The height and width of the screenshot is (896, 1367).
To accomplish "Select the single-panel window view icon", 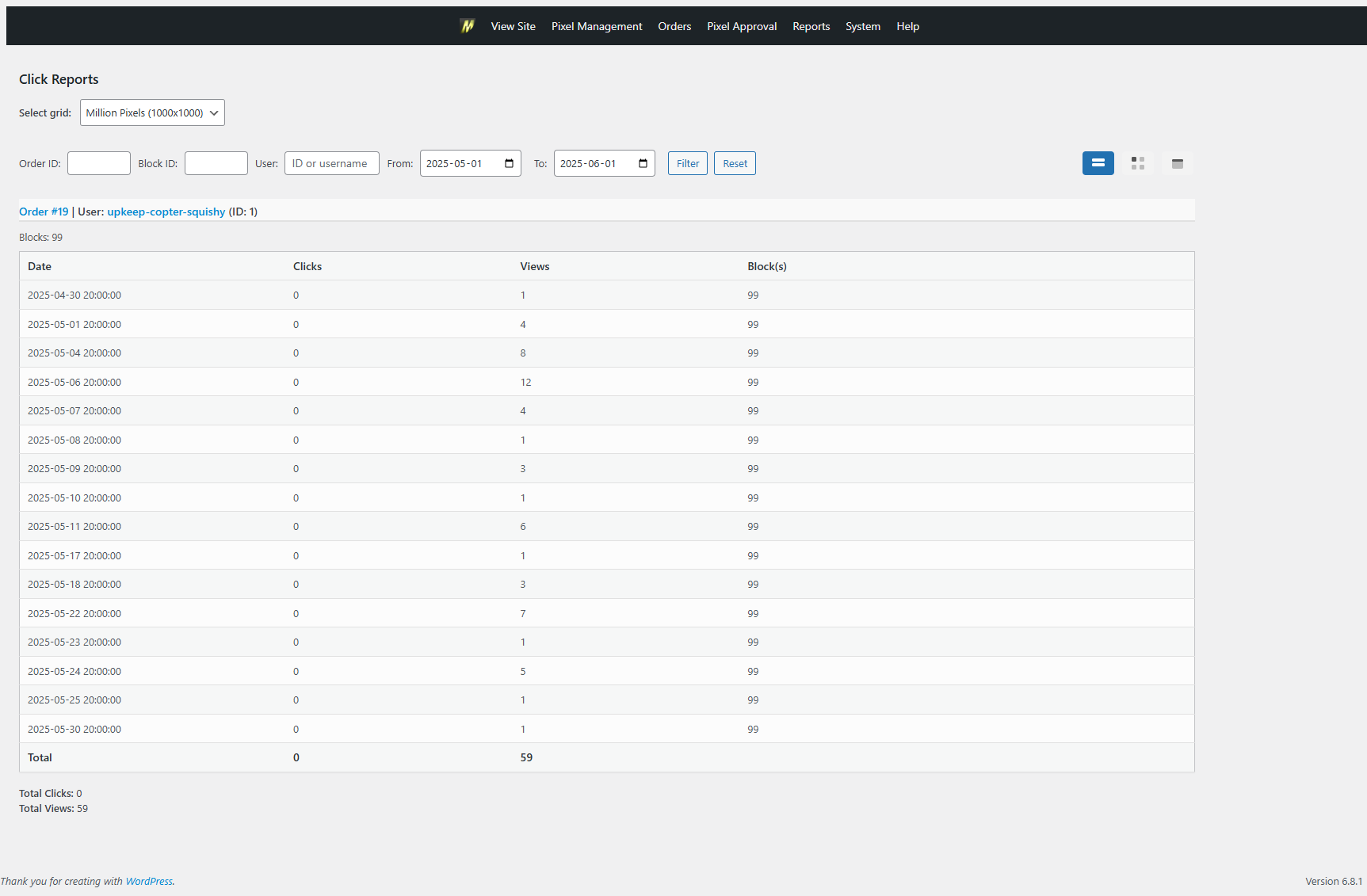I will pos(1177,163).
